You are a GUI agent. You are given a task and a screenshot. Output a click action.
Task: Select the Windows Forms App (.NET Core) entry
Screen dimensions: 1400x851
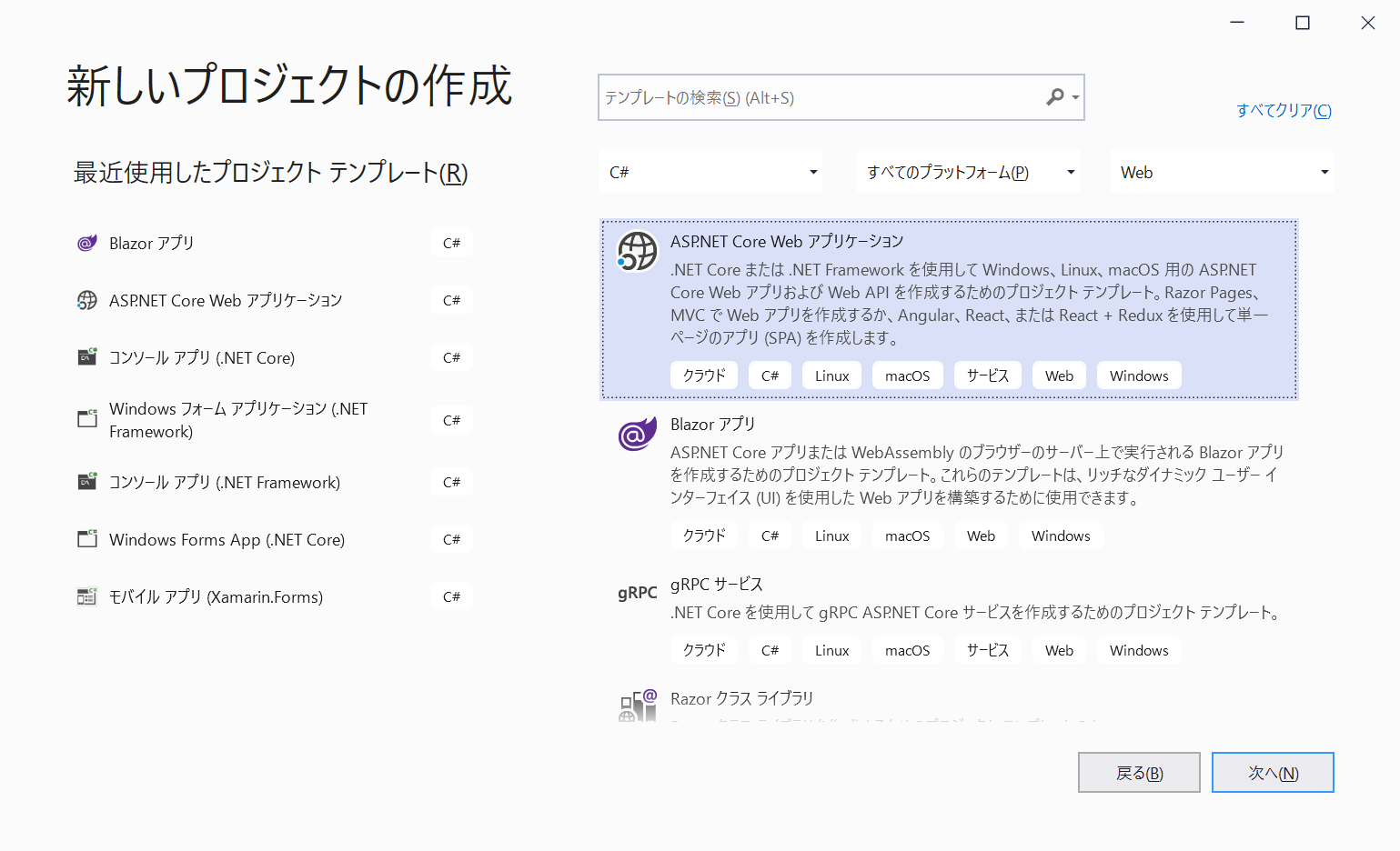[x=227, y=538]
